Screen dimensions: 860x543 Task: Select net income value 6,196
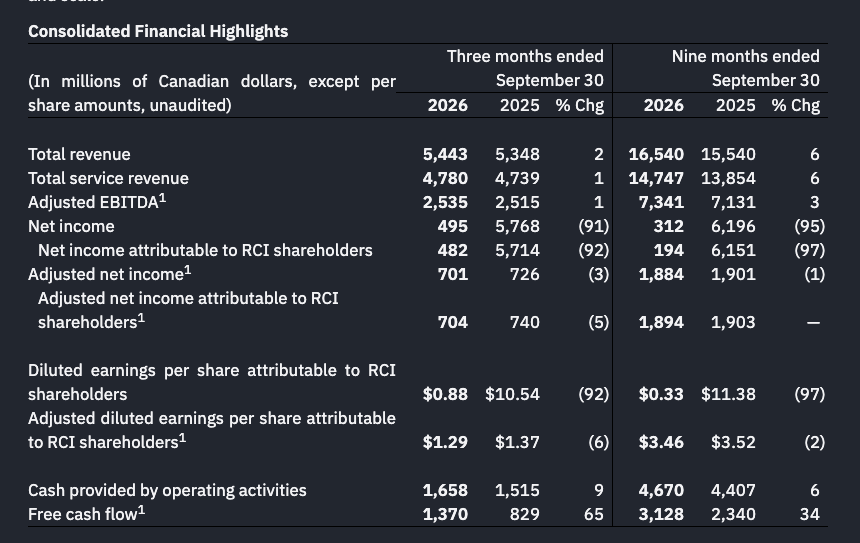point(733,227)
